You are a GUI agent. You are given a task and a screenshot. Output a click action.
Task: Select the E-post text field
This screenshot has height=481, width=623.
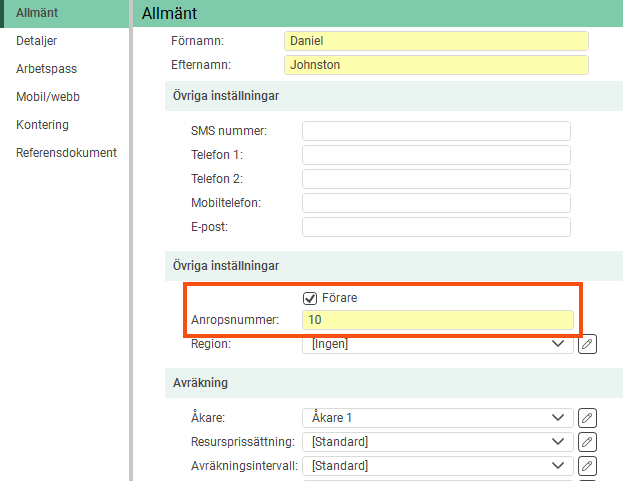pyautogui.click(x=436, y=227)
